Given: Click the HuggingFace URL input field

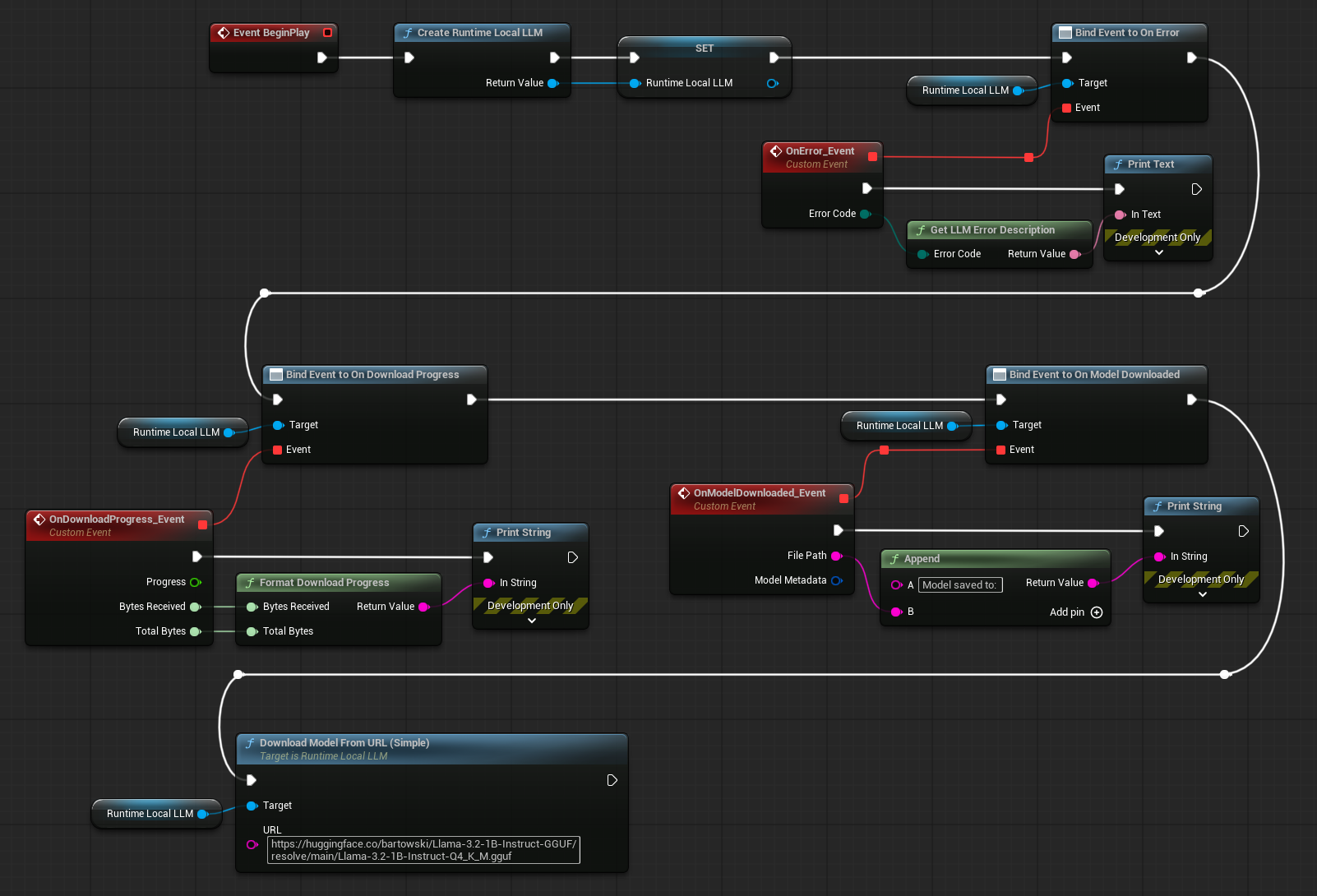Looking at the screenshot, I should pyautogui.click(x=424, y=849).
